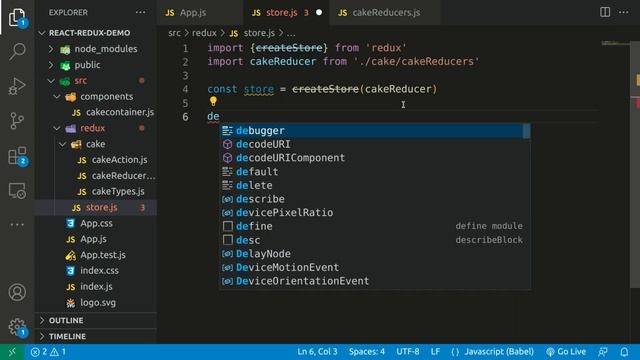Click the lightbulb code action icon
This screenshot has height=360, width=640.
pos(213,101)
